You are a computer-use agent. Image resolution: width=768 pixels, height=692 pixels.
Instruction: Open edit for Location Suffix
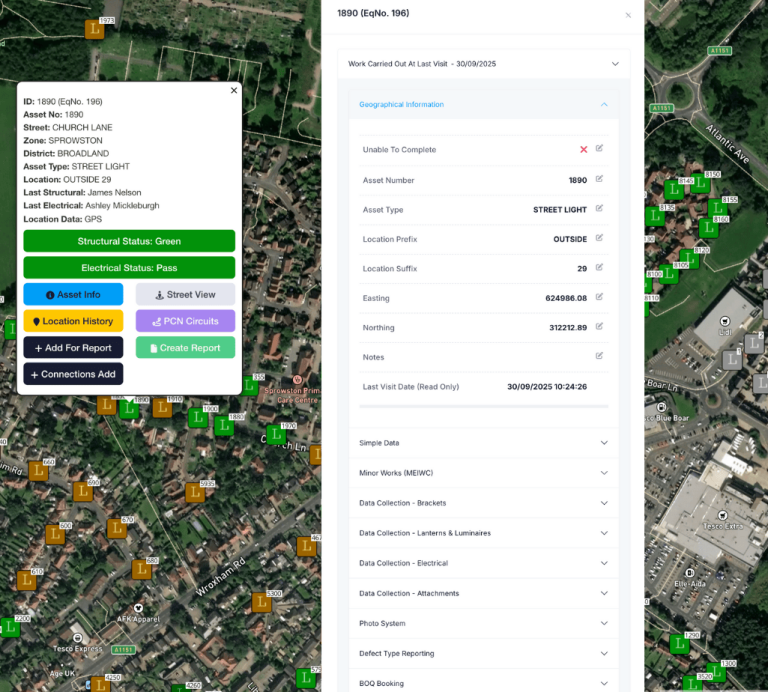[599, 268]
